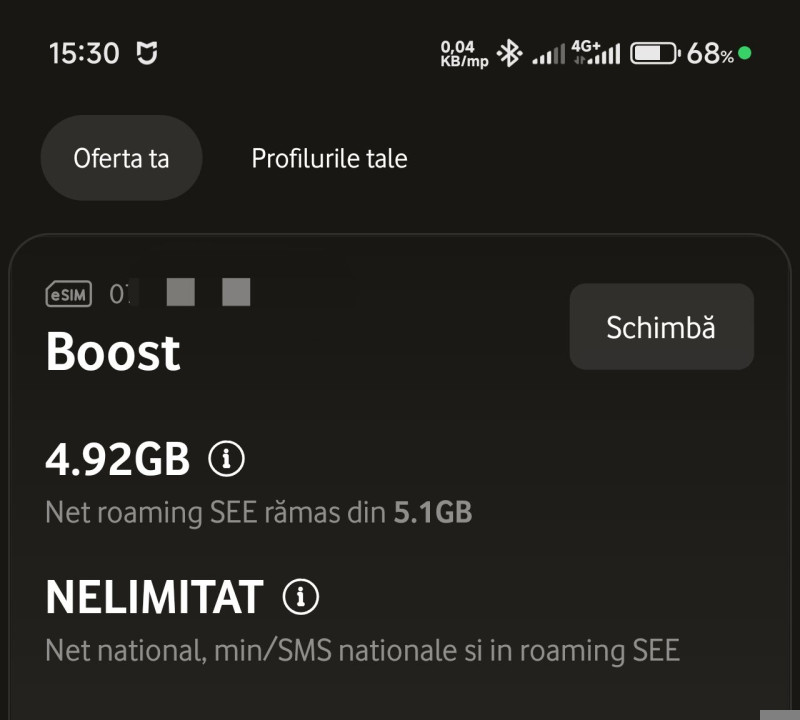Viewport: 800px width, 720px height.
Task: Tap the Boost plan title
Action: (113, 352)
